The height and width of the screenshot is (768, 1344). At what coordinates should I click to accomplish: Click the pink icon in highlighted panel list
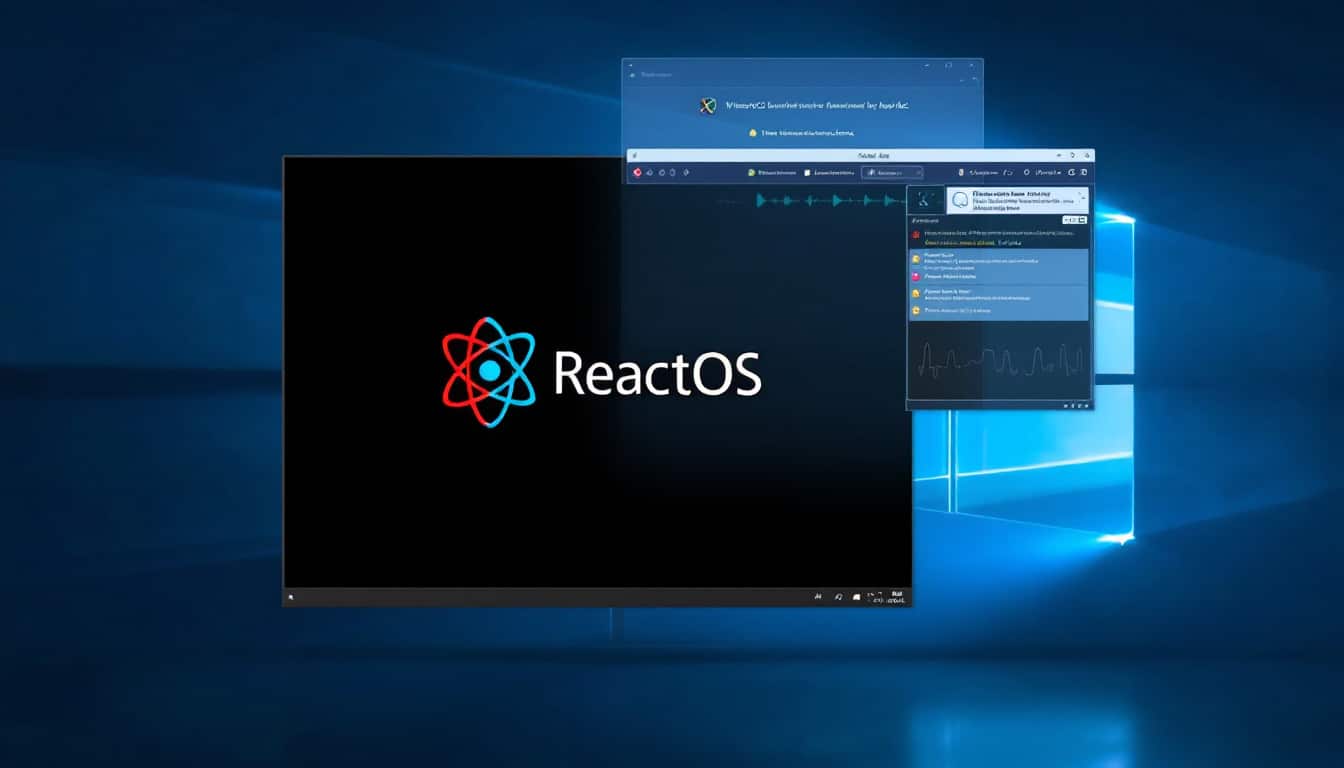click(916, 275)
